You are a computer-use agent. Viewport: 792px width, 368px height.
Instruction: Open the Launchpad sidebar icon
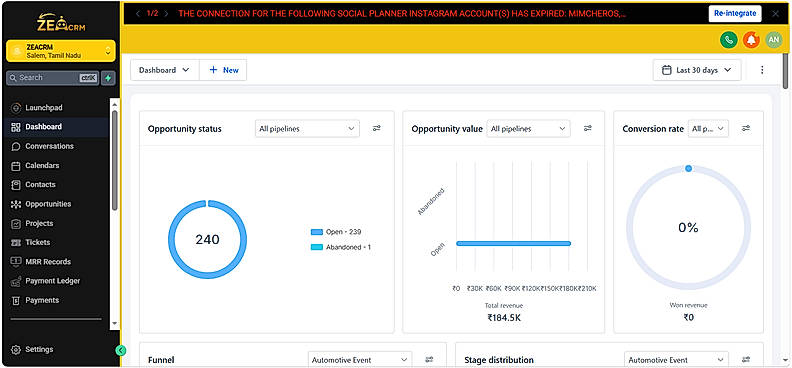(x=16, y=108)
